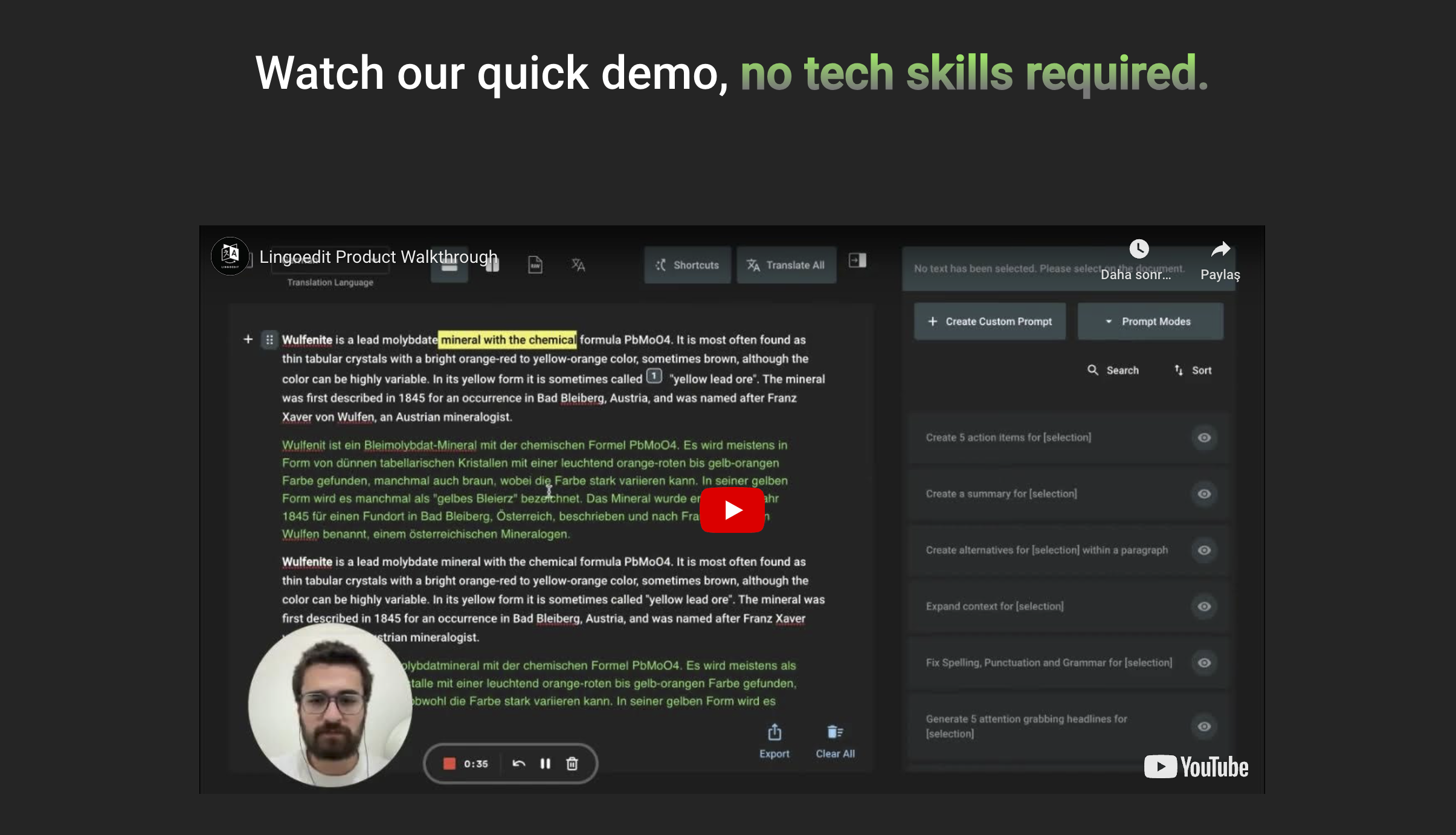Click the Watch later clock icon

pyautogui.click(x=1139, y=249)
